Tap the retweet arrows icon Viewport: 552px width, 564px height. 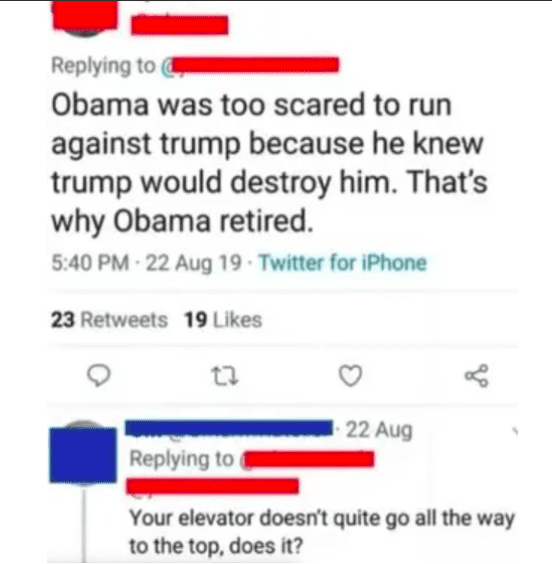tap(224, 376)
